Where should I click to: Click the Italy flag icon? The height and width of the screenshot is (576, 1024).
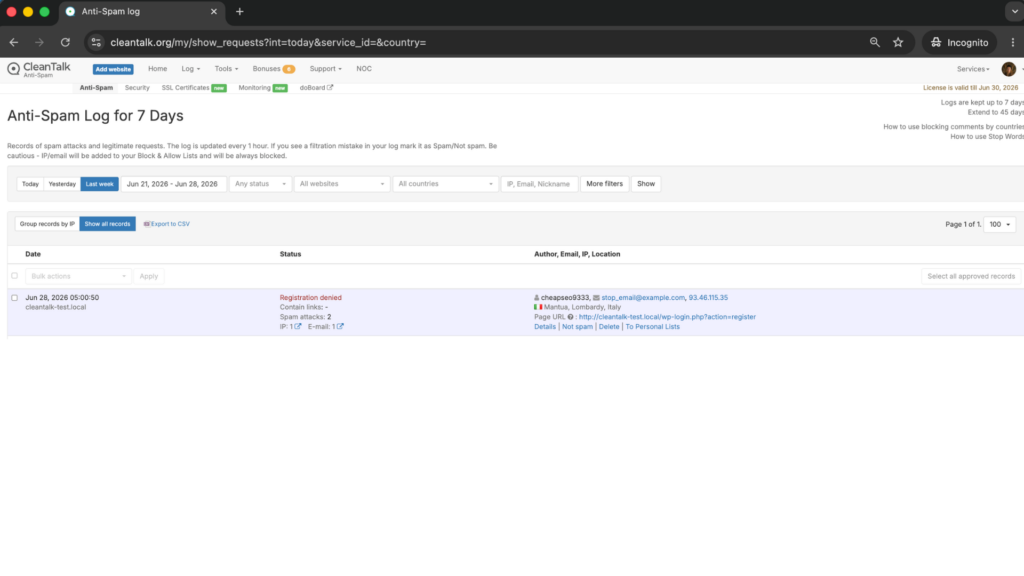pos(538,307)
